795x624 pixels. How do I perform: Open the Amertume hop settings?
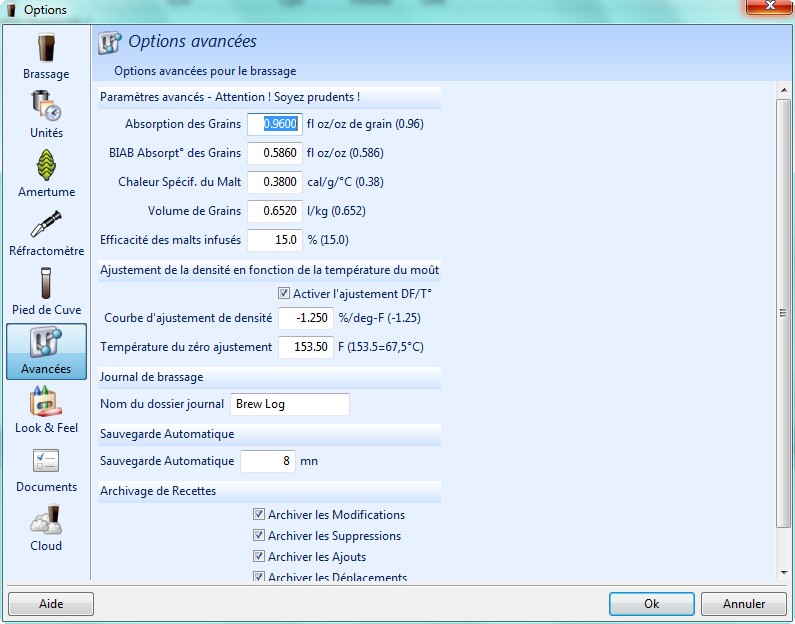point(46,173)
